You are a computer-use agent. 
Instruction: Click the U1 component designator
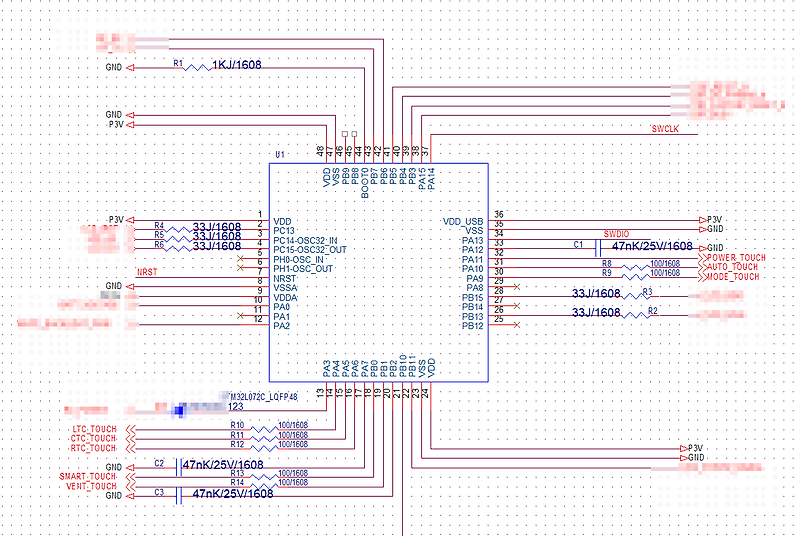point(280,155)
